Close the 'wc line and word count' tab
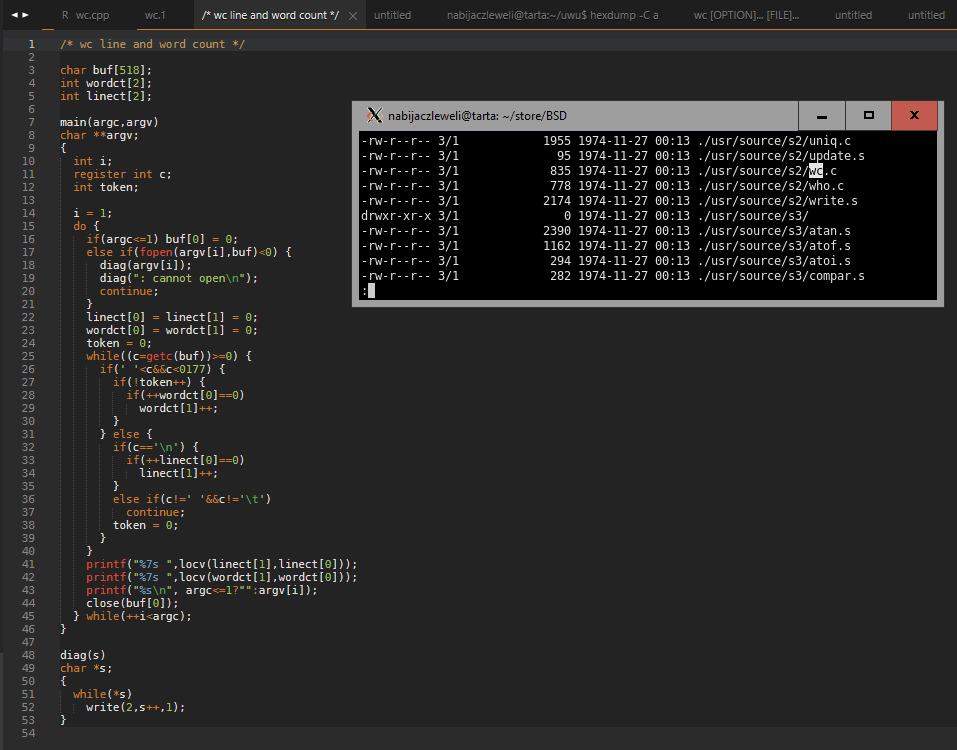Screen dimensions: 957x750 click(353, 16)
